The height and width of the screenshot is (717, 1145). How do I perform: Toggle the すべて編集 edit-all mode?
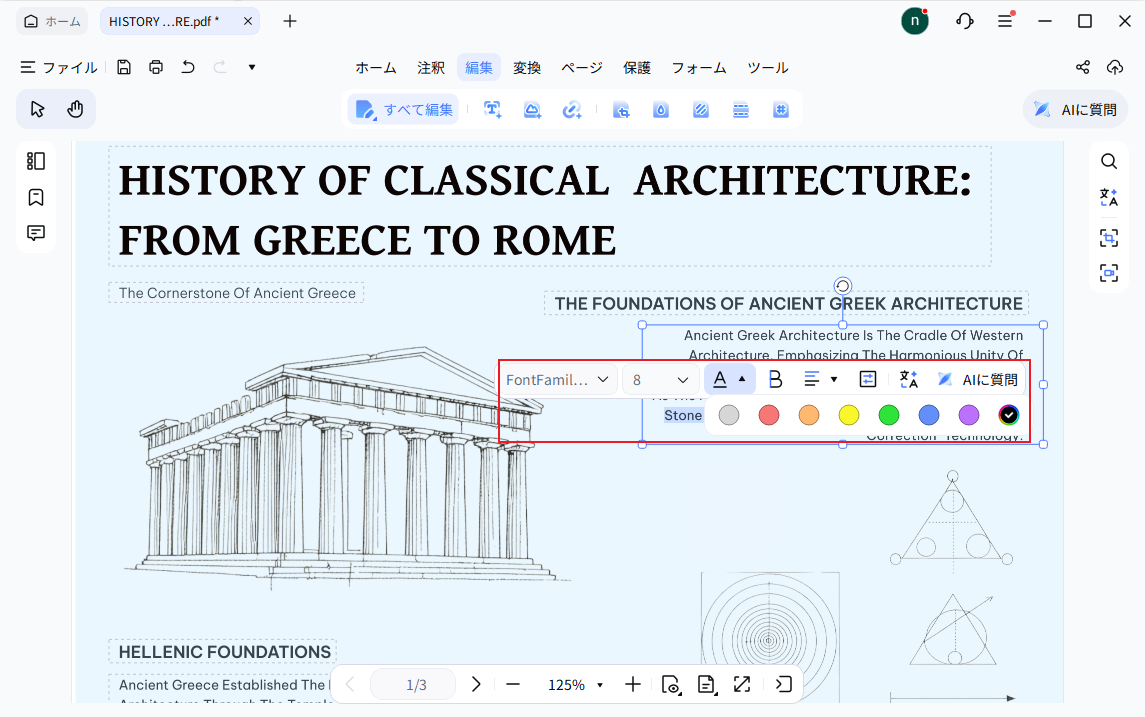[404, 110]
